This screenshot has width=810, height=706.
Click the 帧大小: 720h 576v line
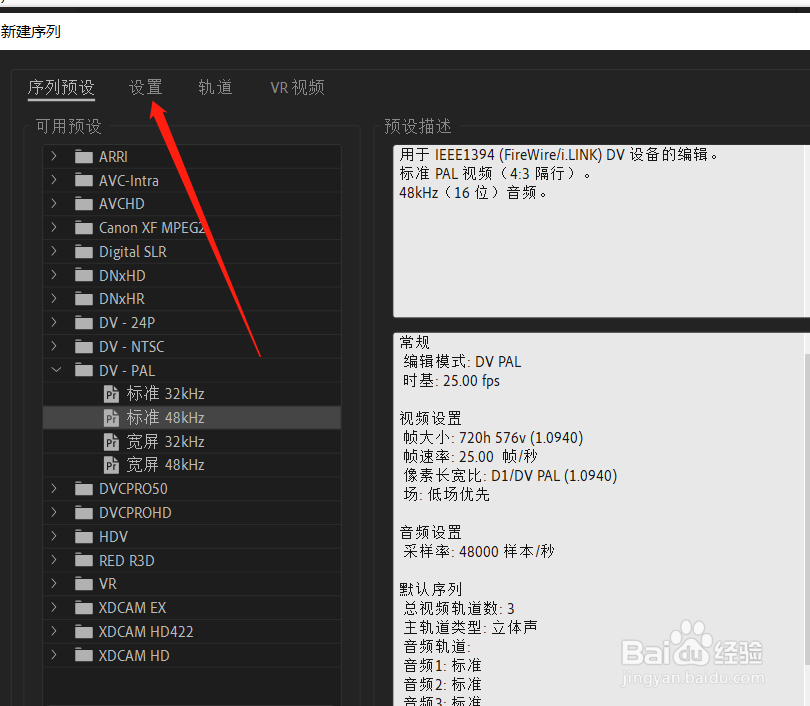(x=493, y=437)
